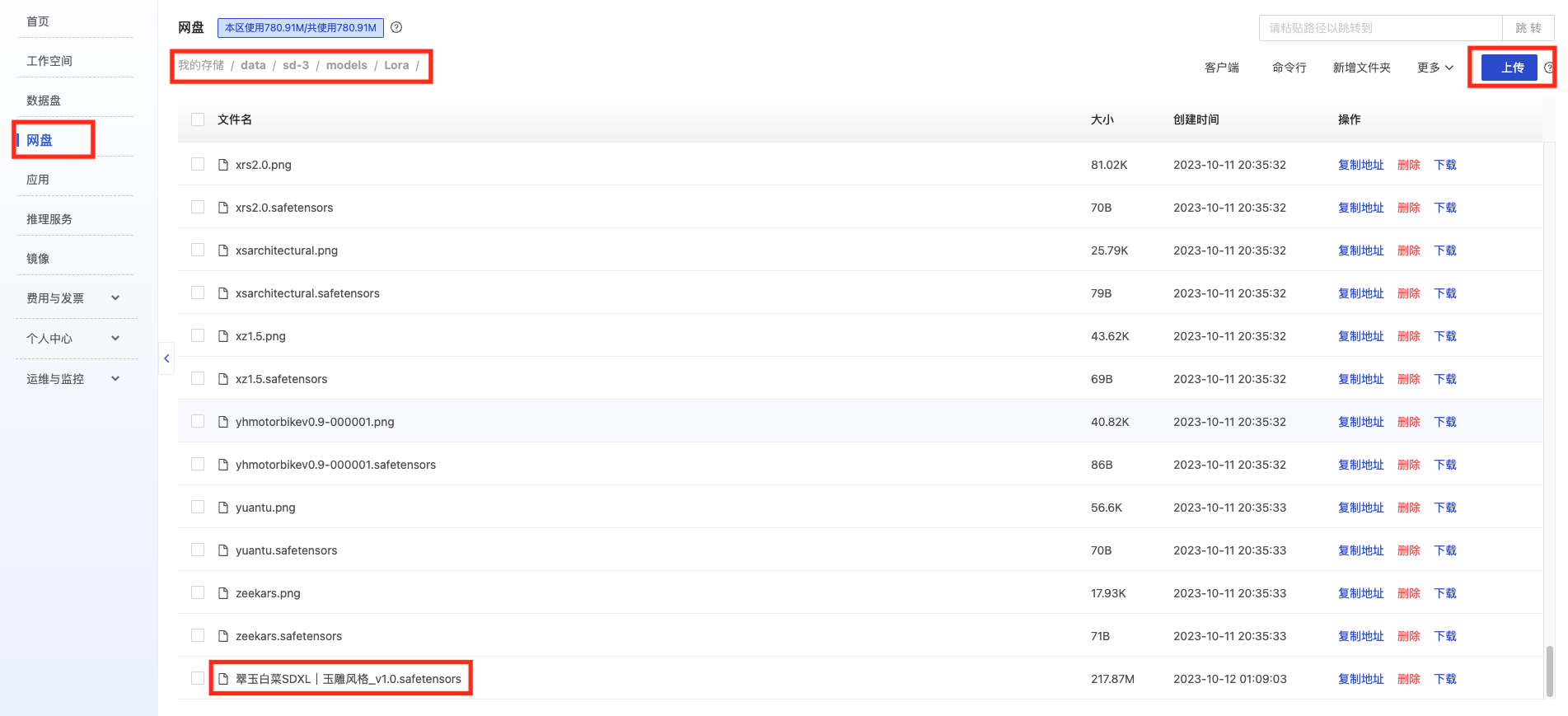The image size is (1568, 716).
Task: Click the help question-mark icon beside storage usage
Action: point(396,27)
